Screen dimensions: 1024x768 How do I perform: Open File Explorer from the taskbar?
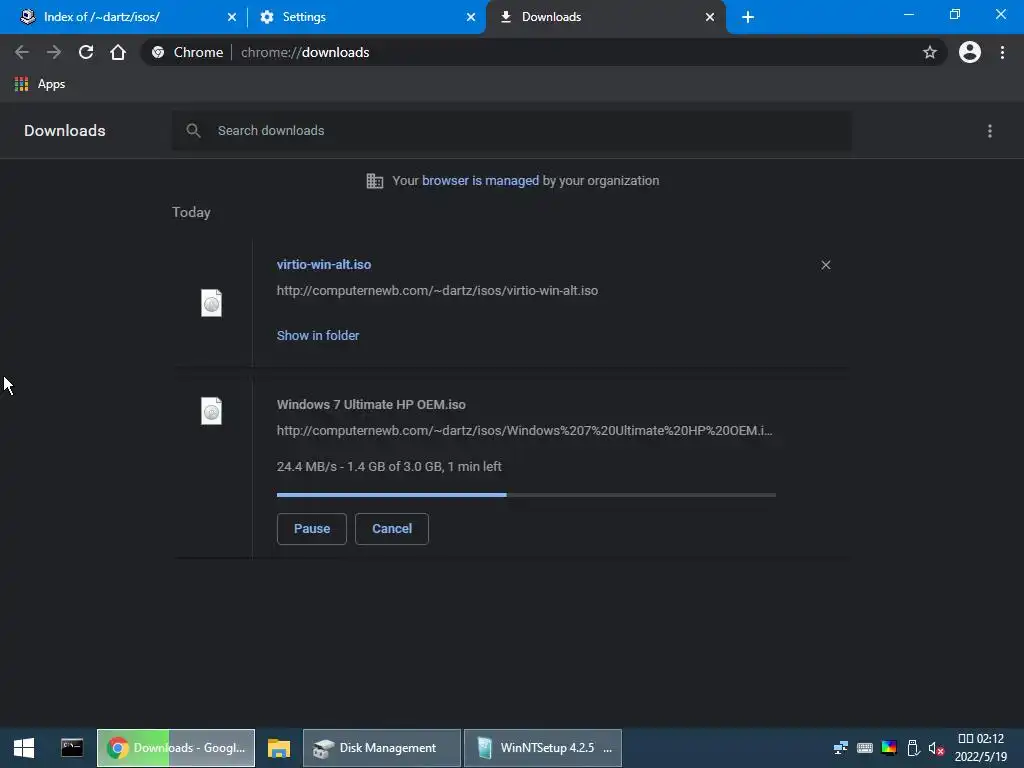tap(279, 748)
